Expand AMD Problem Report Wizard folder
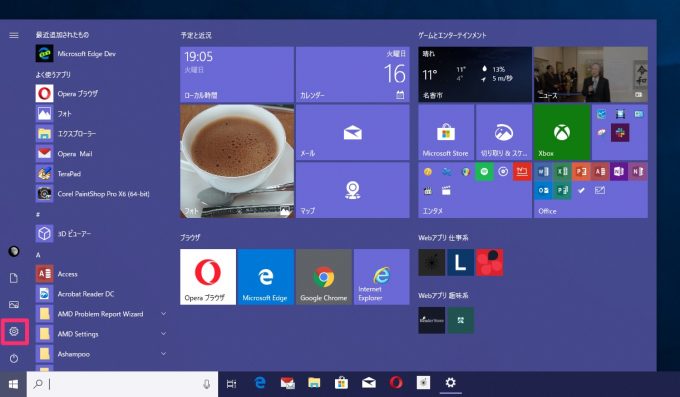The image size is (680, 397). tap(163, 313)
